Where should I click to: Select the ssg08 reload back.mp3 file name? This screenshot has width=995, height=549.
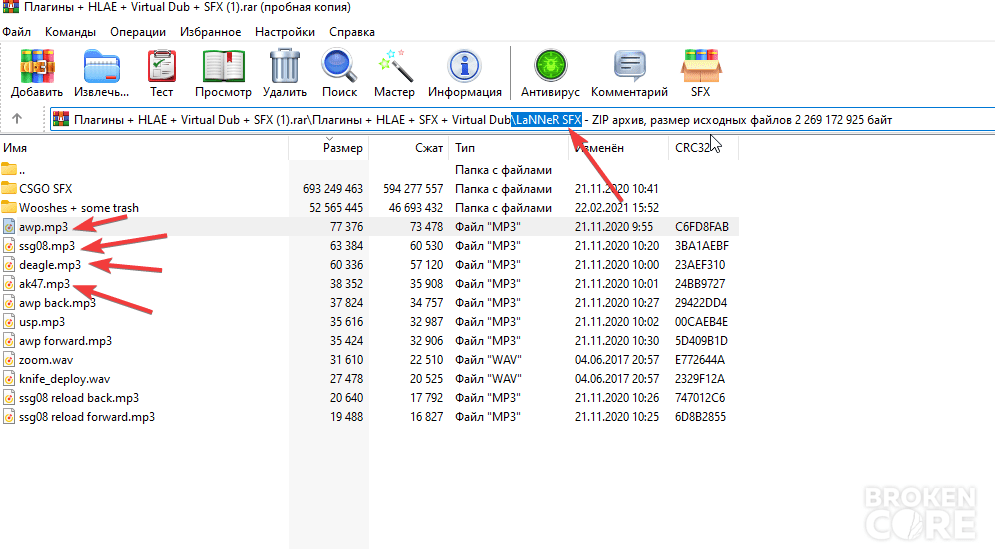79,398
